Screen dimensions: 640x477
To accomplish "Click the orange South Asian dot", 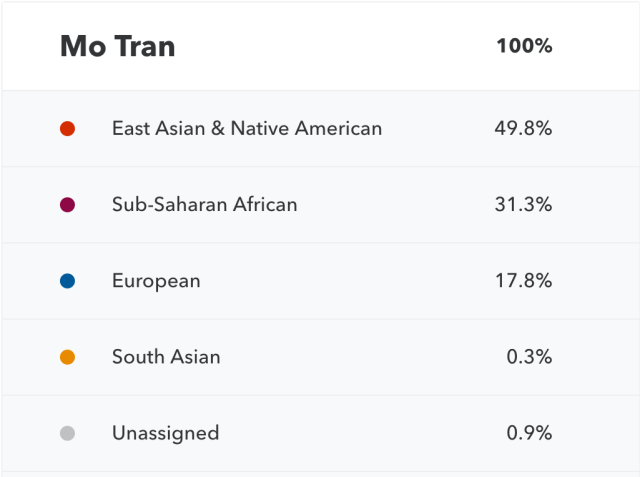I will [67, 357].
